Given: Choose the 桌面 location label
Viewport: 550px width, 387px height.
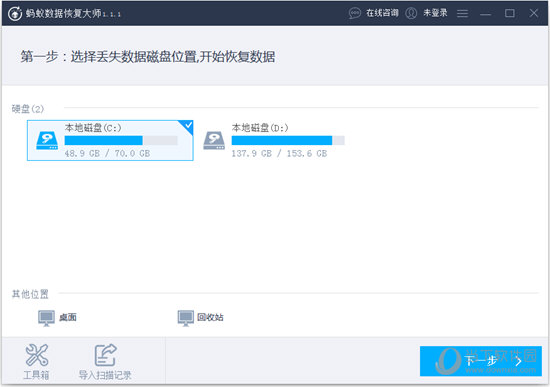Looking at the screenshot, I should tap(68, 318).
